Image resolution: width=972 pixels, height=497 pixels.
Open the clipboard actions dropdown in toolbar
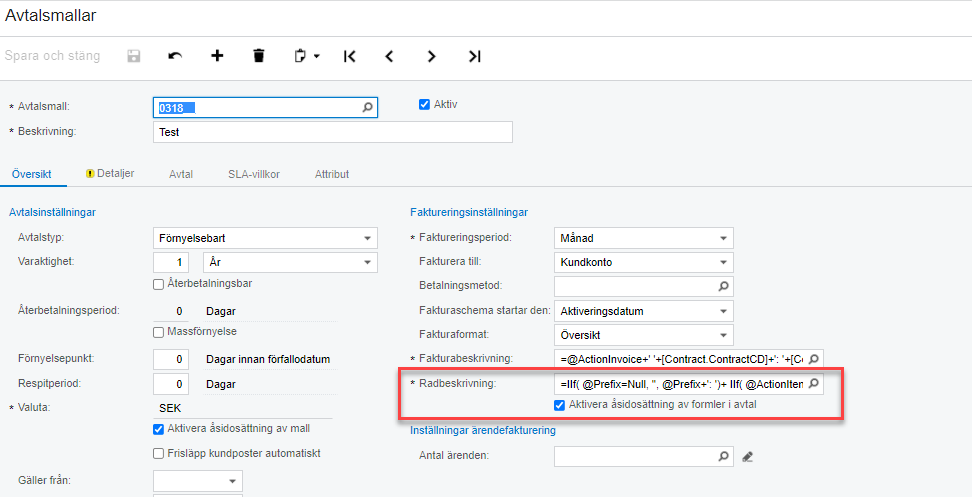point(306,56)
